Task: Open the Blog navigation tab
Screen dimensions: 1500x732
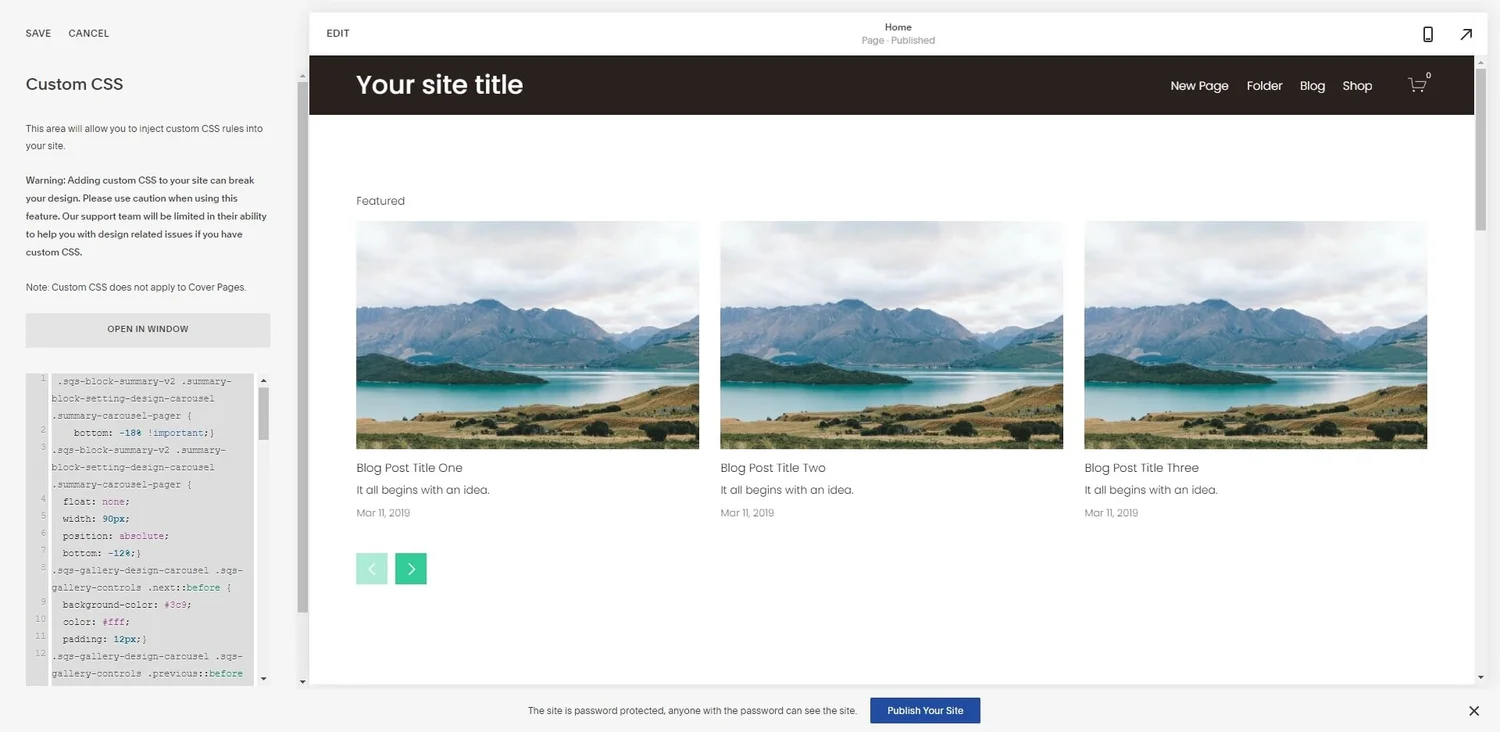Action: 1312,85
